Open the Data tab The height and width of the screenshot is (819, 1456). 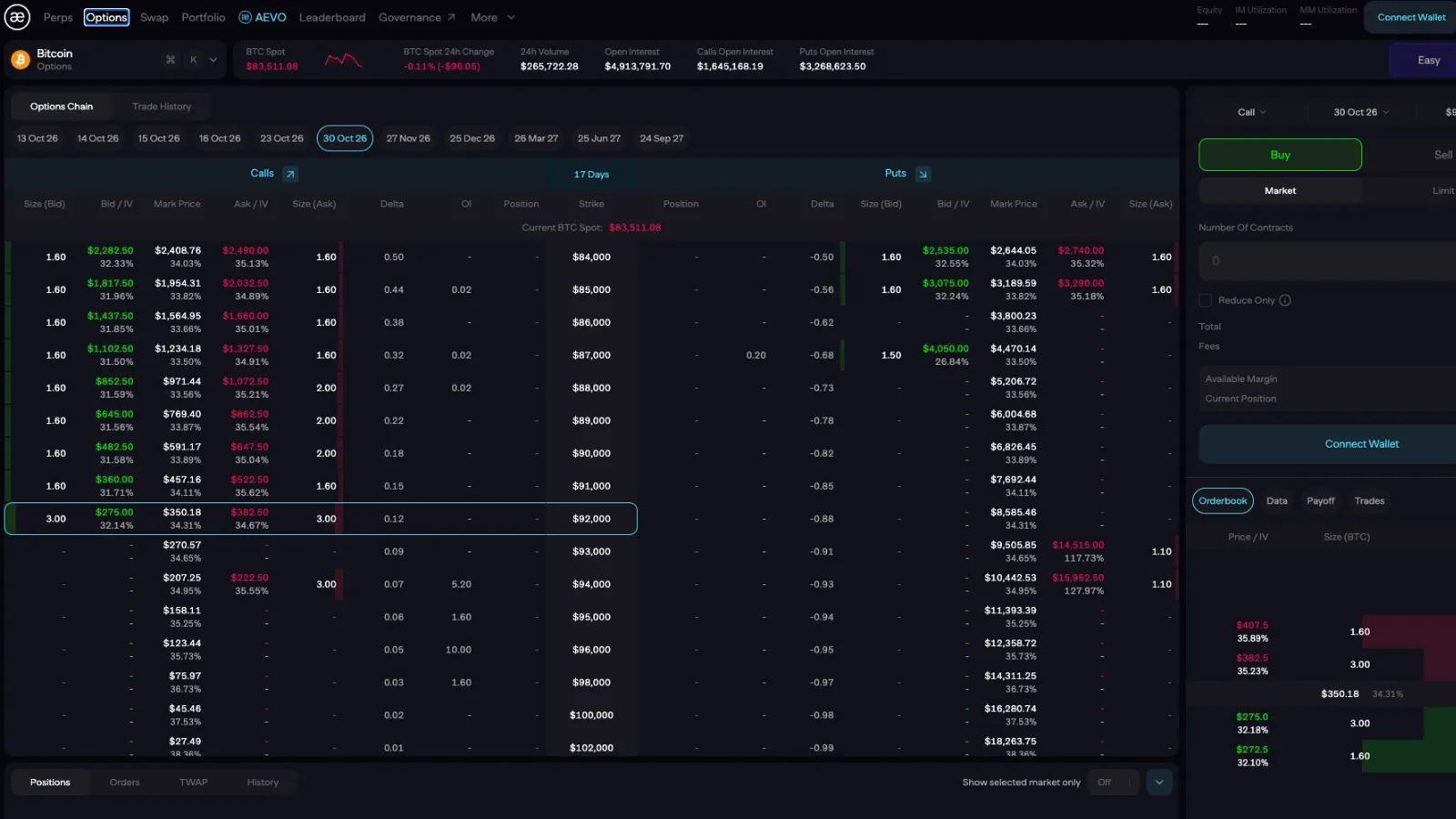pos(1277,501)
